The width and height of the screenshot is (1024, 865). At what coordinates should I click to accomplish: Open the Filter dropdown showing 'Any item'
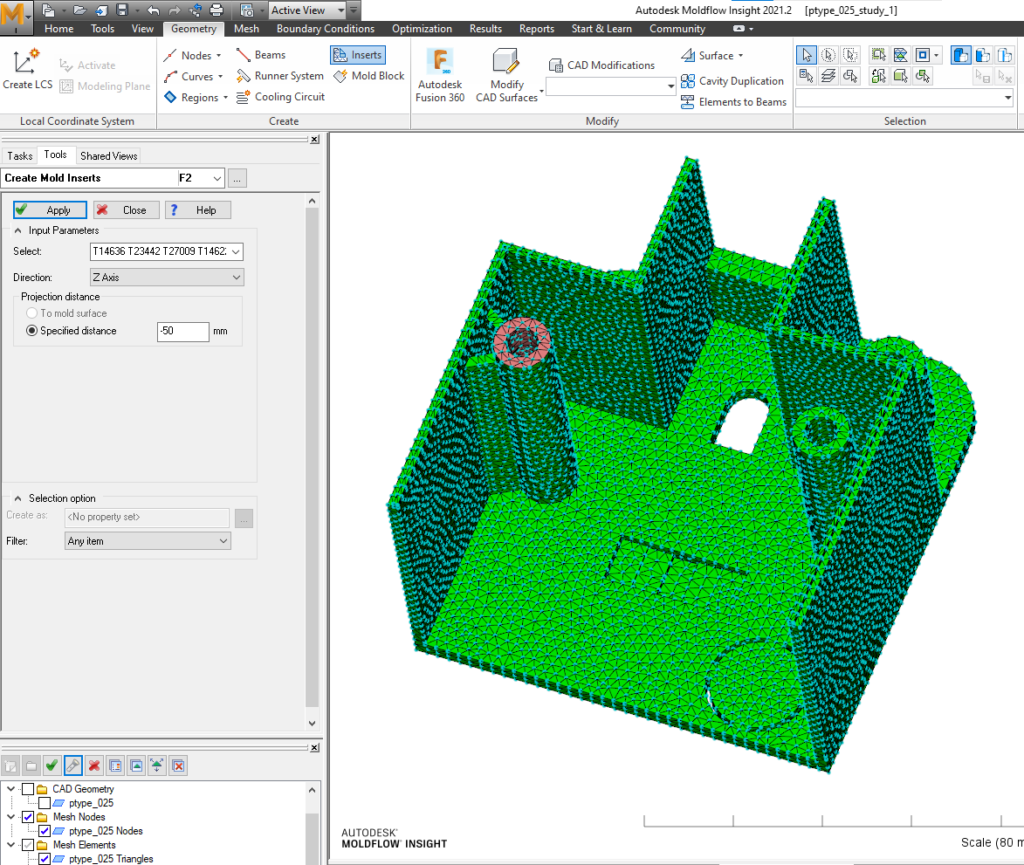(x=220, y=540)
